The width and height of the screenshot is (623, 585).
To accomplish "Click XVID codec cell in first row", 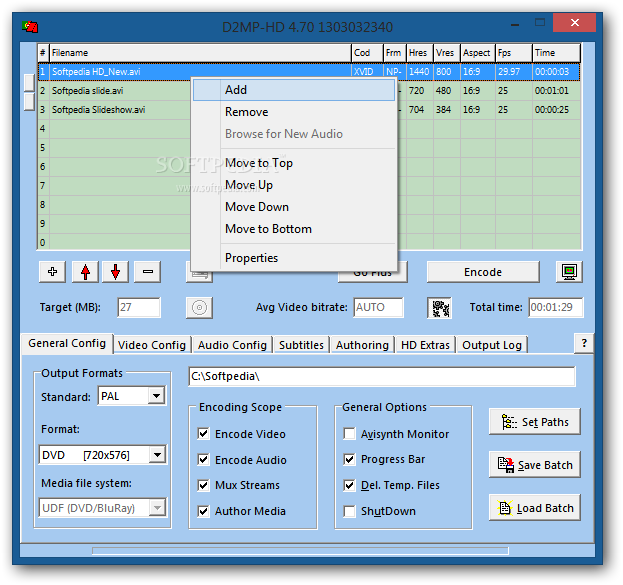I will (367, 72).
